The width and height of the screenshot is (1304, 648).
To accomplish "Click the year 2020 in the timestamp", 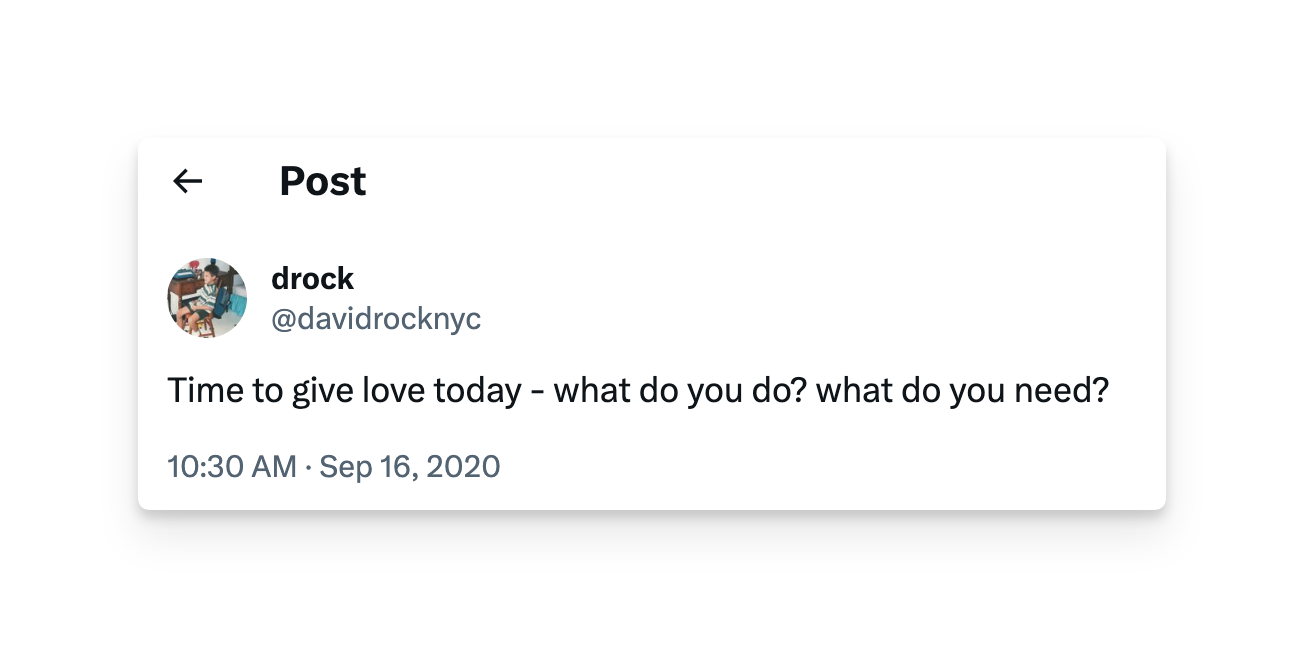I will coord(463,466).
